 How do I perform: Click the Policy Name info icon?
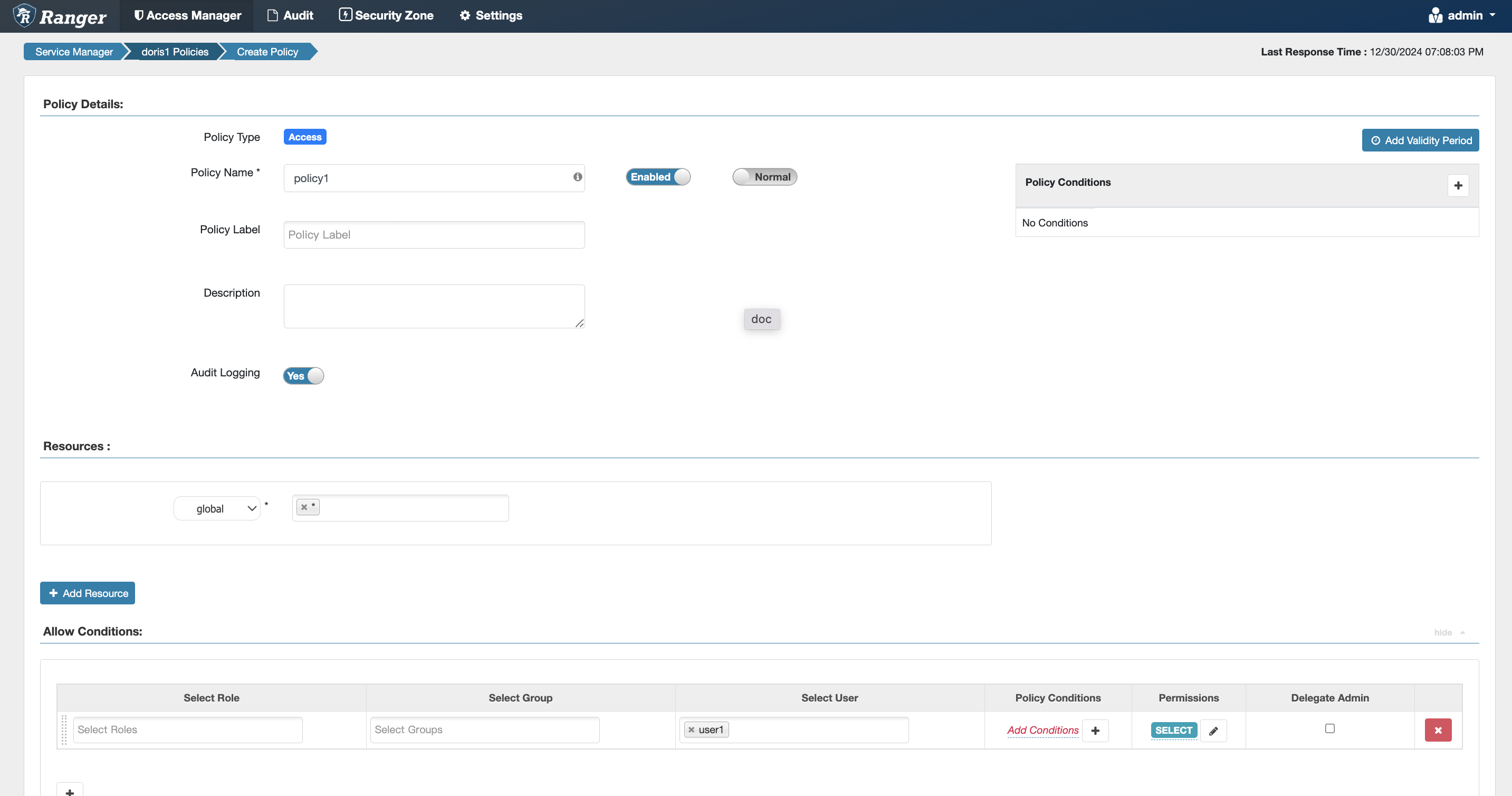(578, 177)
